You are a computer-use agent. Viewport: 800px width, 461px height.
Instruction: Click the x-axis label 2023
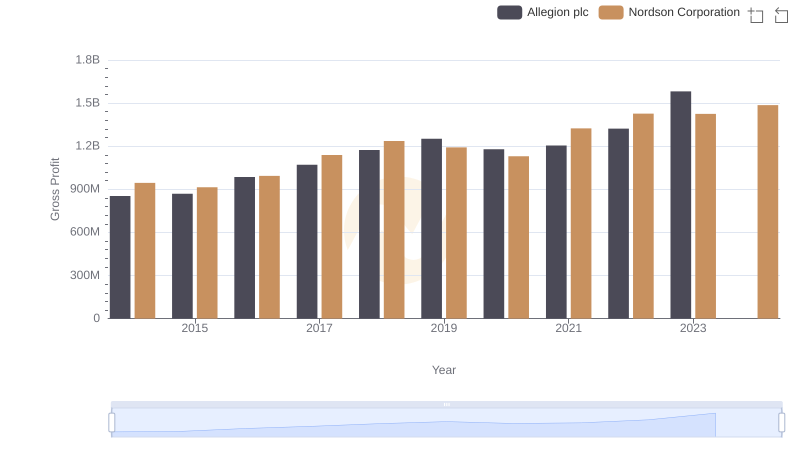coord(693,328)
